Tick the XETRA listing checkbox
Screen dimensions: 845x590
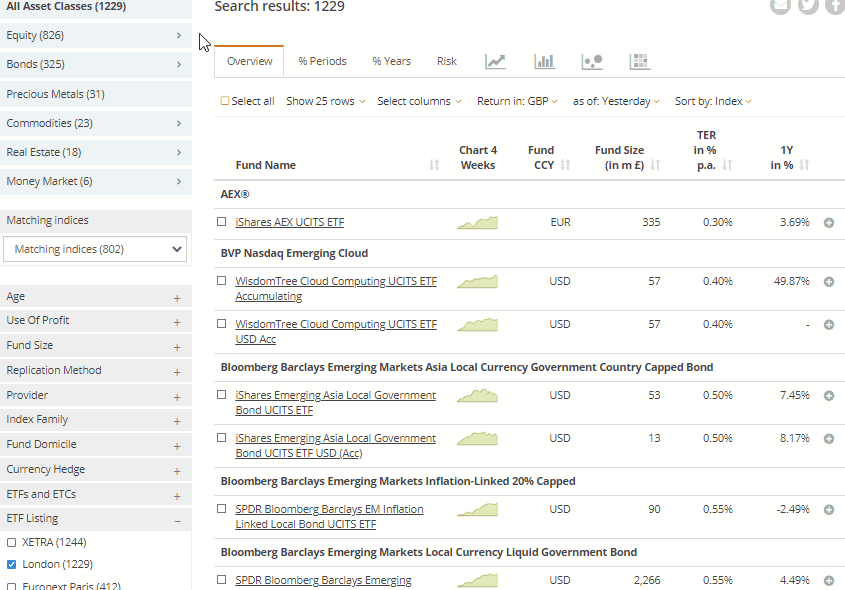click(12, 542)
